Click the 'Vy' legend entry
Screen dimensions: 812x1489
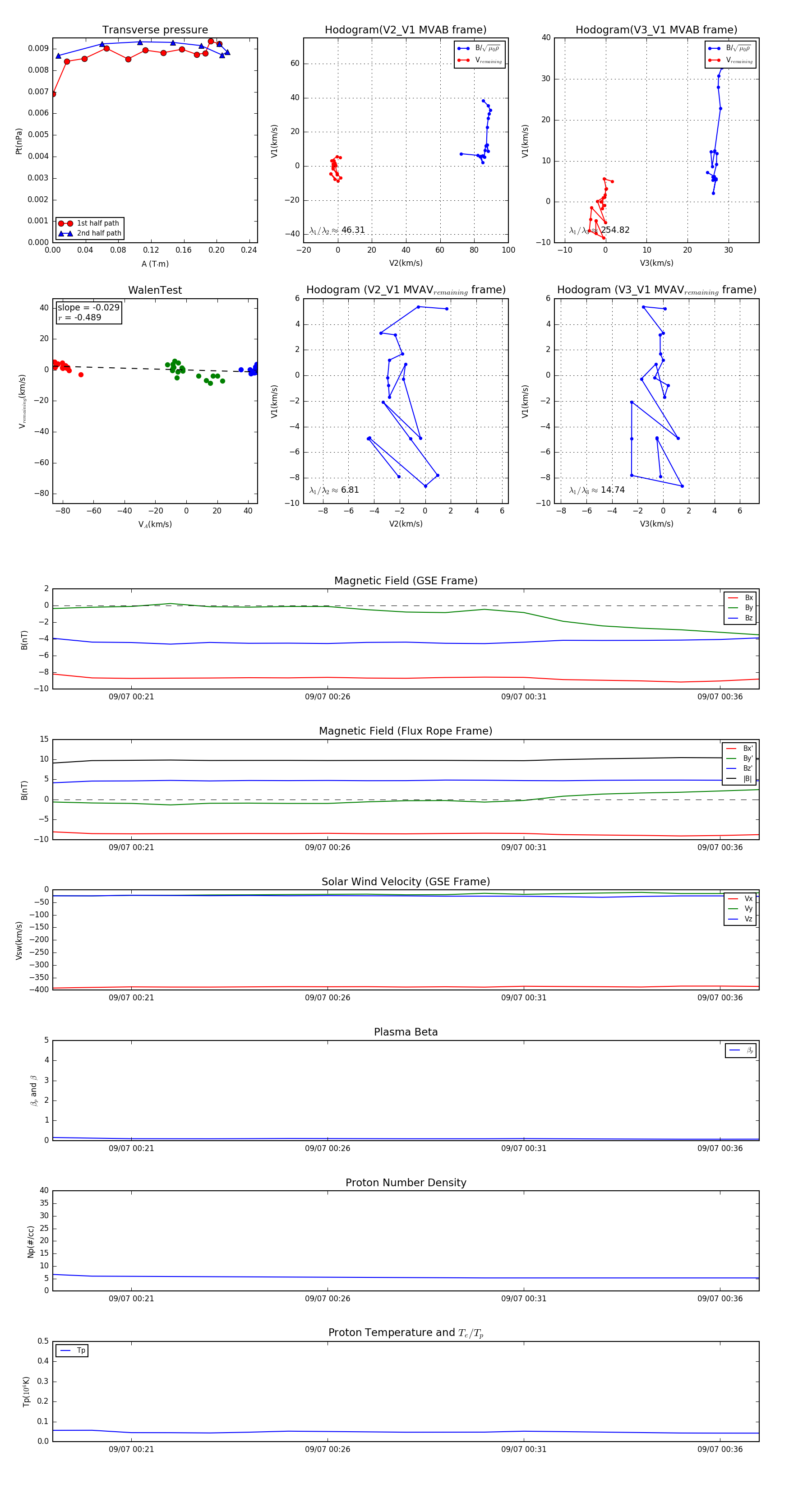pos(740,909)
